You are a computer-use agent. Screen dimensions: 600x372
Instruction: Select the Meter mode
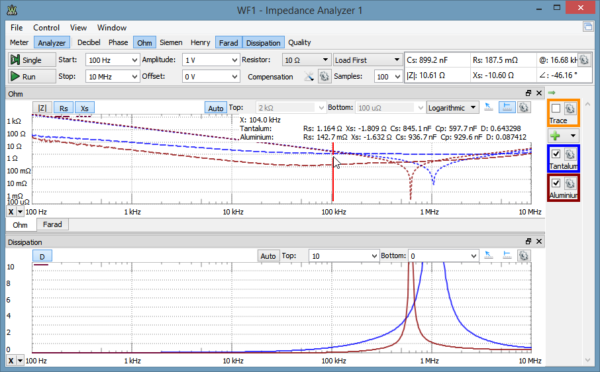pyautogui.click(x=19, y=42)
